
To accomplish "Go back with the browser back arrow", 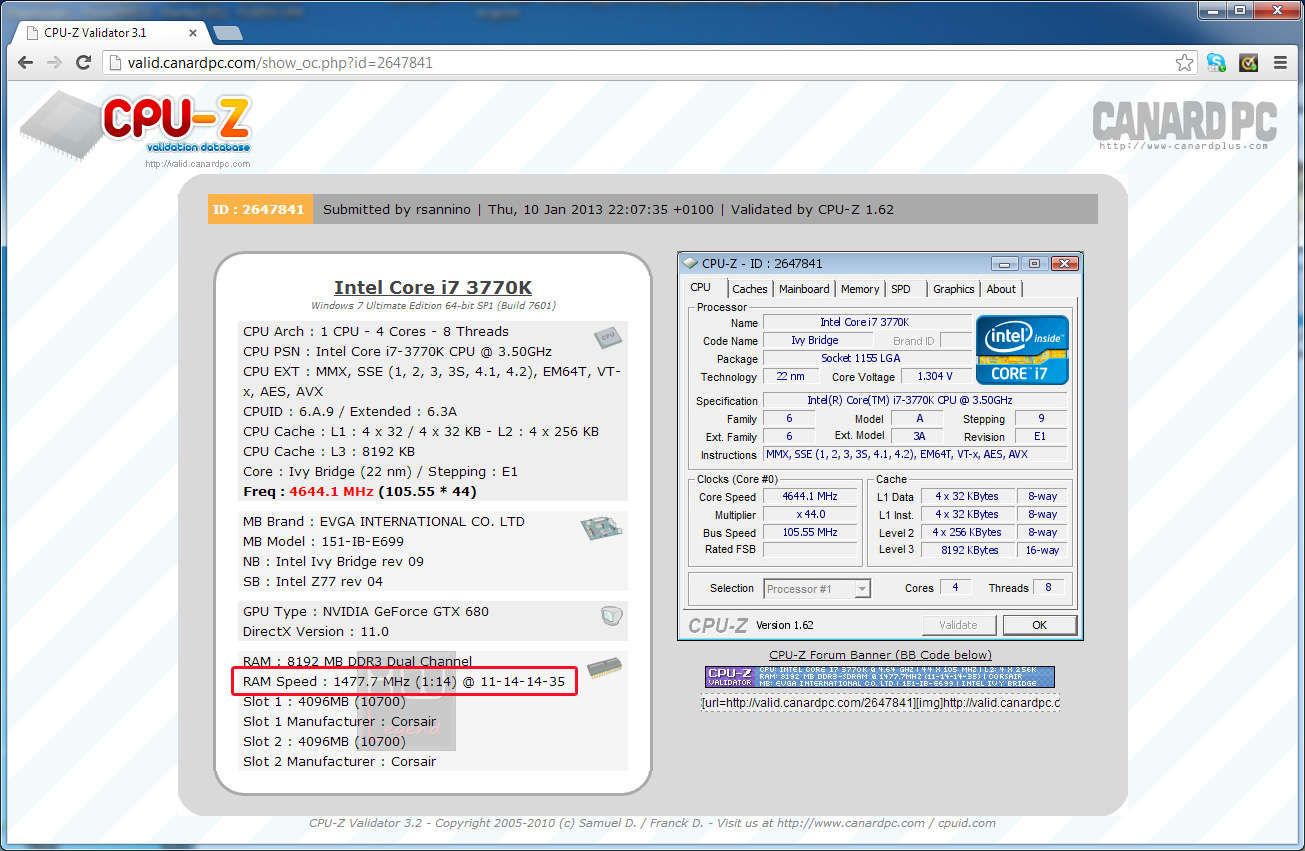I will 26,63.
